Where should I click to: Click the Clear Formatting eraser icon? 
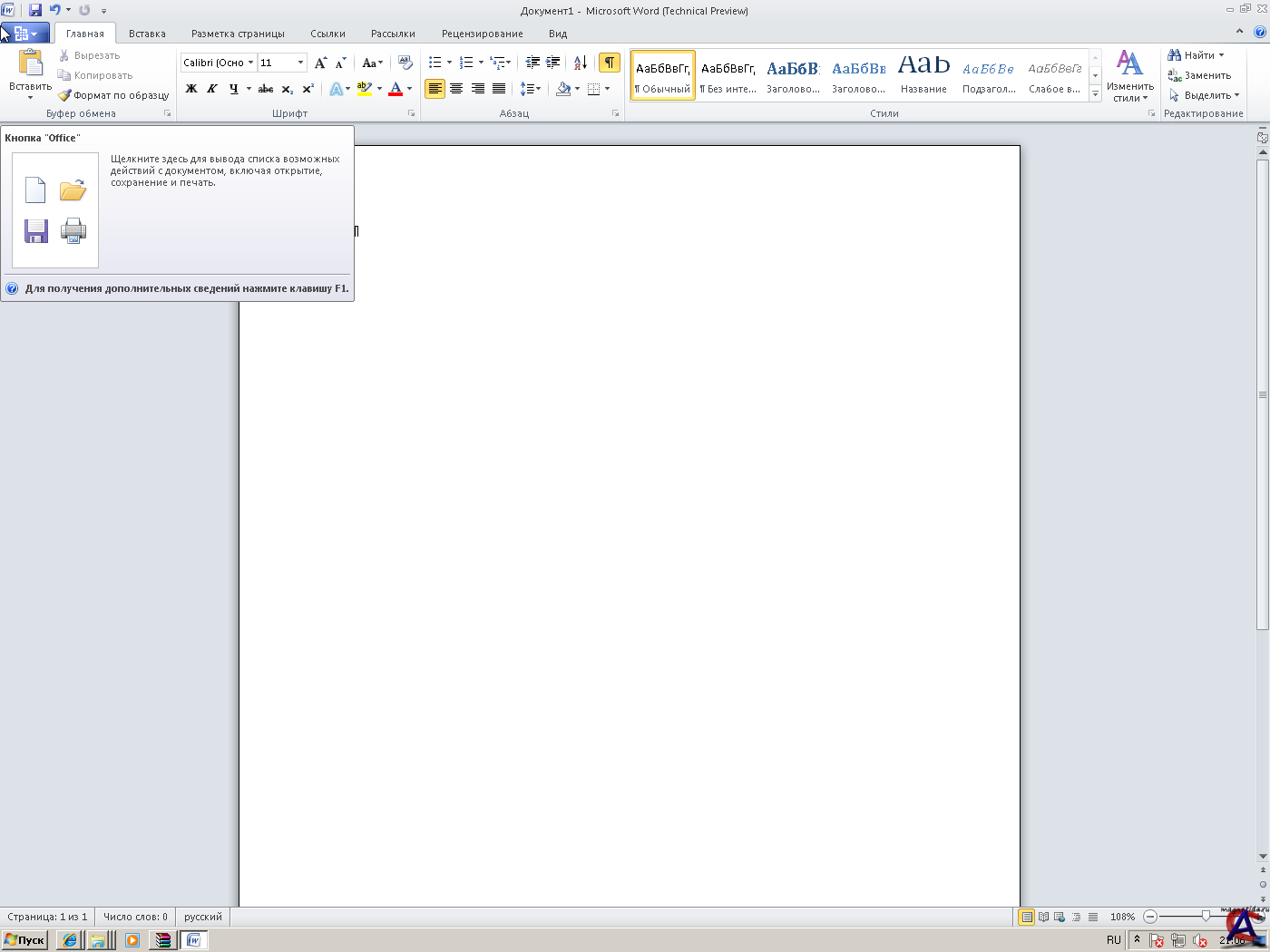[x=405, y=63]
